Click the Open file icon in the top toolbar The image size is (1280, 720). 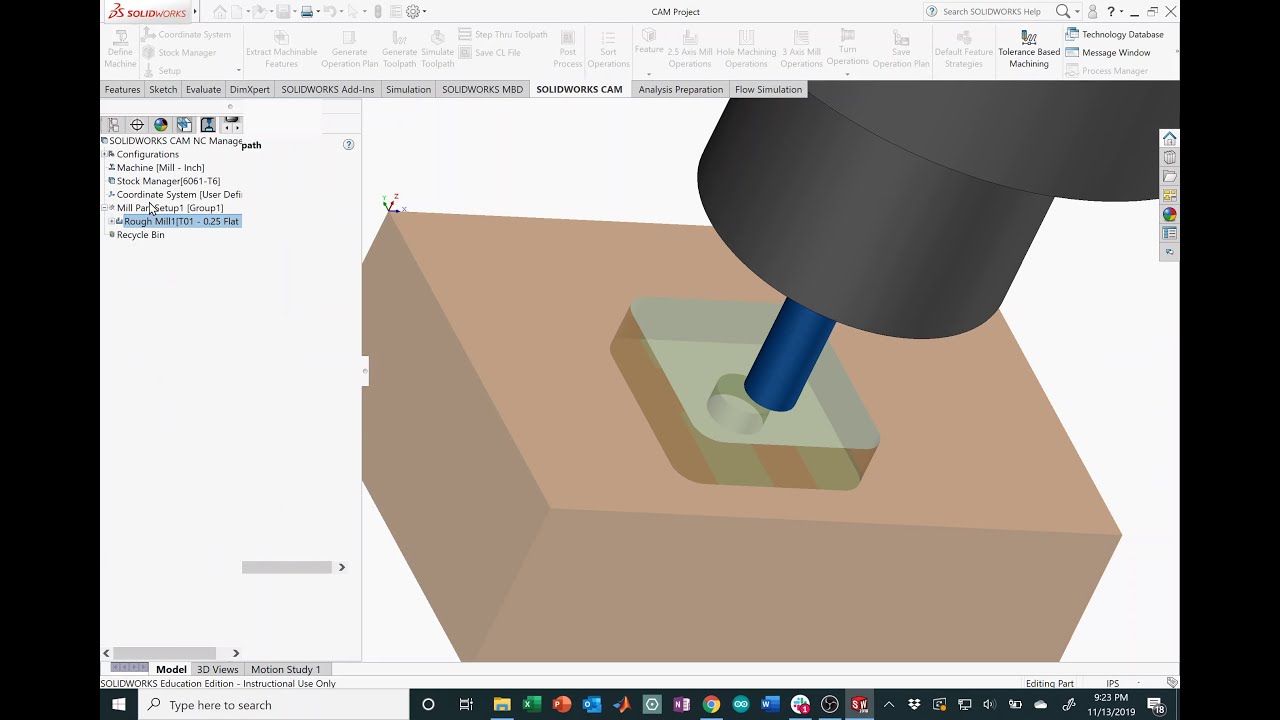tap(259, 12)
